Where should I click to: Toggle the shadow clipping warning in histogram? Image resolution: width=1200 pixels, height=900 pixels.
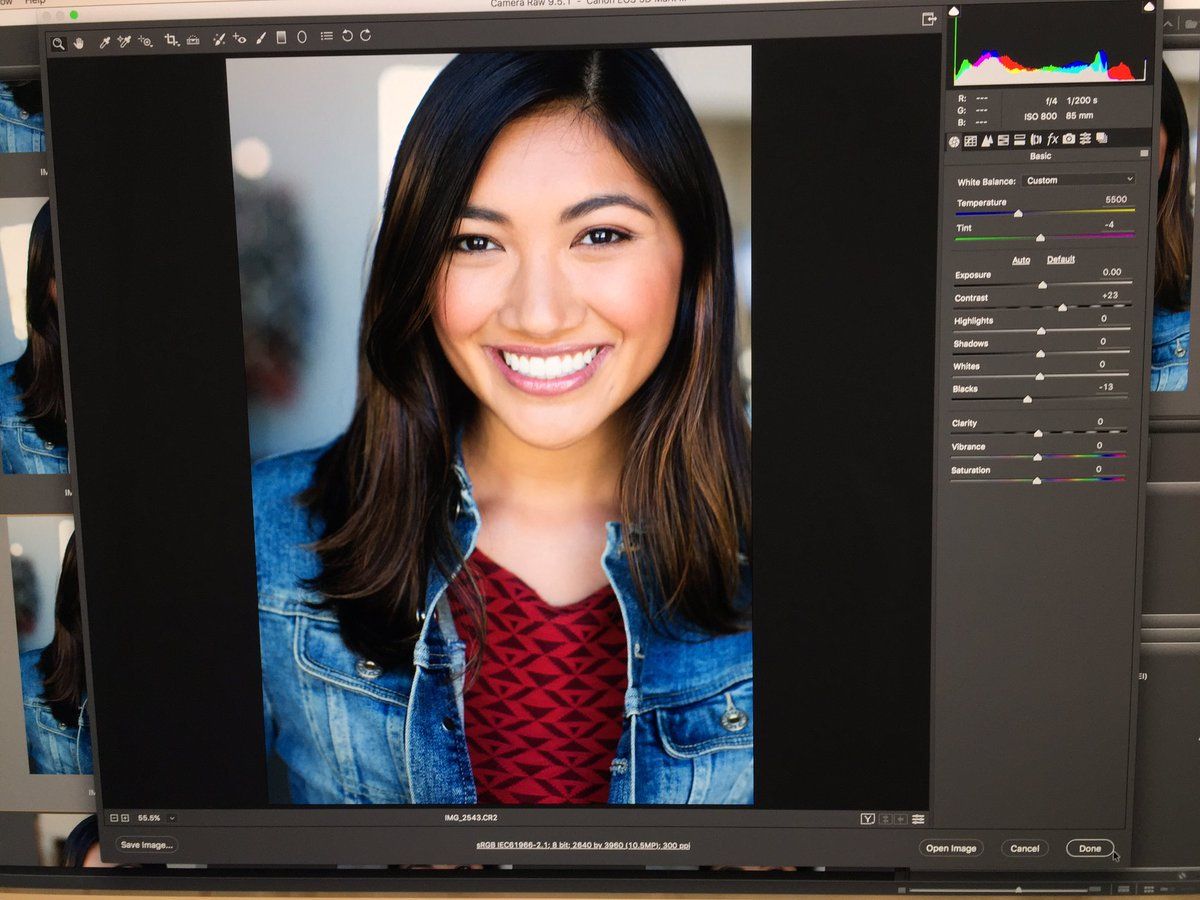(x=954, y=11)
